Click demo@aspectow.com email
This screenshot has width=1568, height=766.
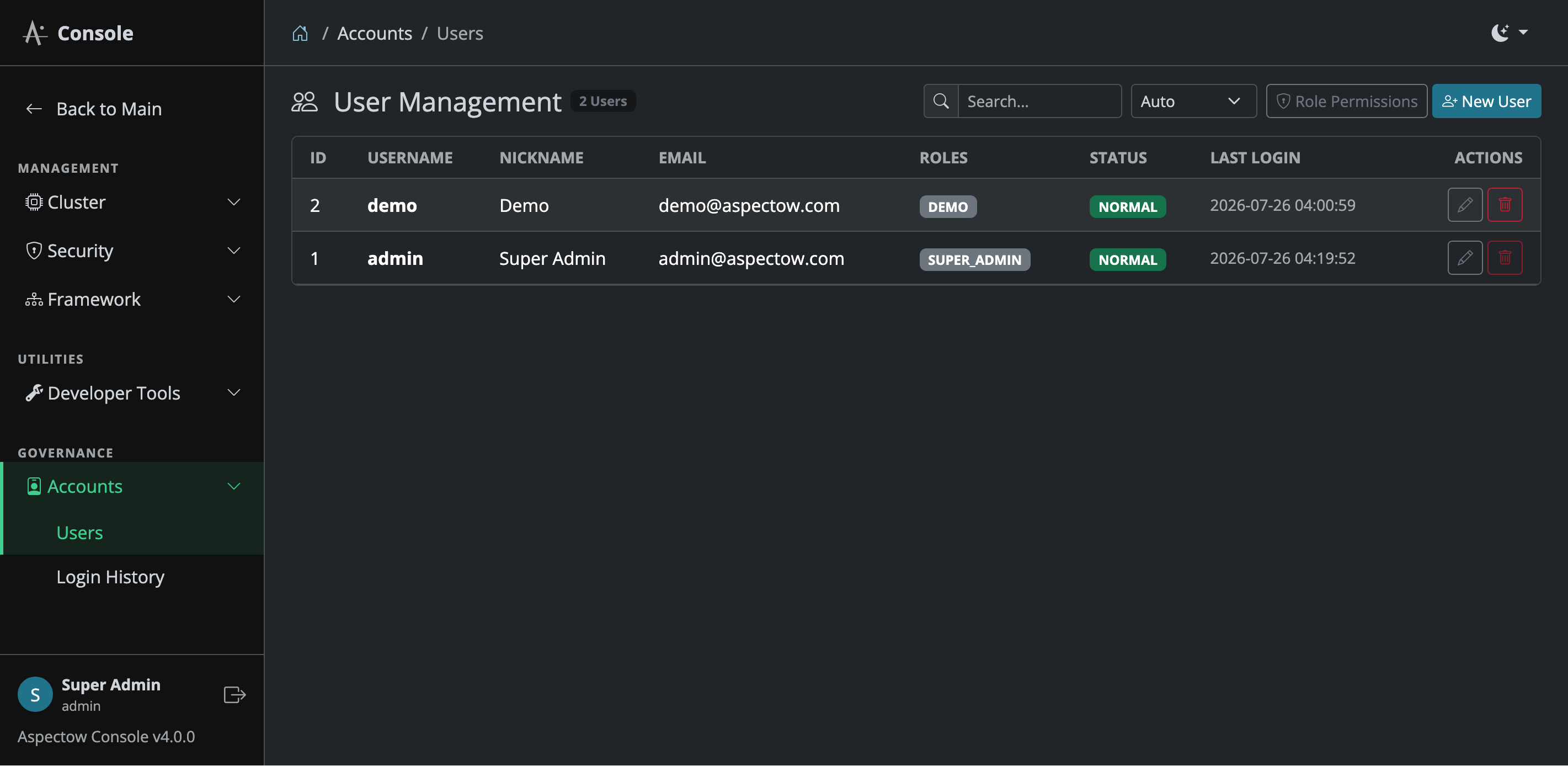tap(749, 206)
